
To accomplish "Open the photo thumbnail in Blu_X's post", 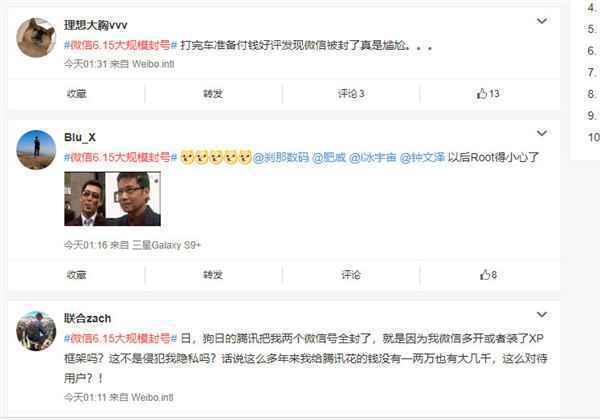I will (x=112, y=199).
